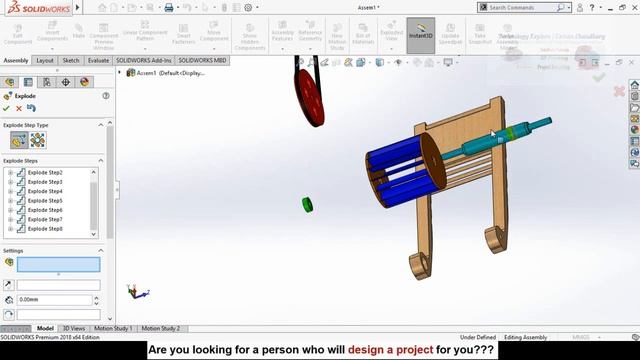
Task: Open the Motion Study 2 tab
Action: point(161,329)
